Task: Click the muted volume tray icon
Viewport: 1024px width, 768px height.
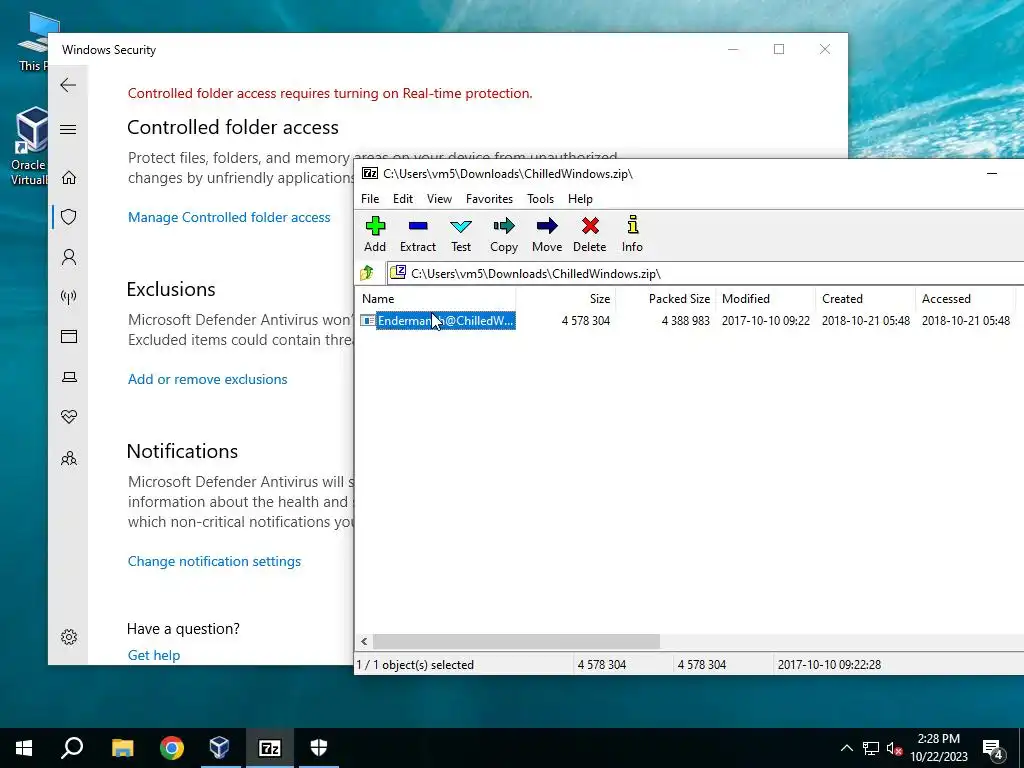Action: [894, 748]
